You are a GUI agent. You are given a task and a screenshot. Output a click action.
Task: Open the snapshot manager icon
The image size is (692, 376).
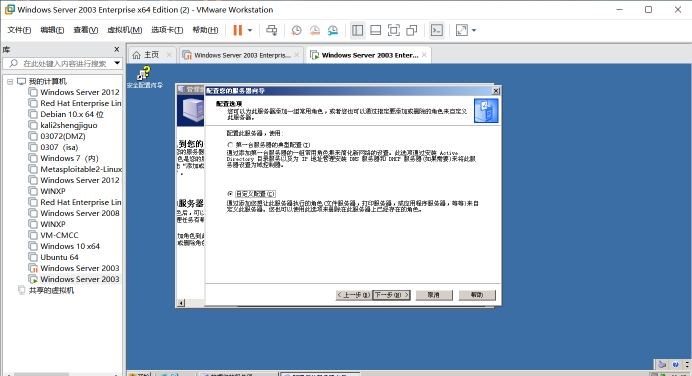tap(333, 30)
